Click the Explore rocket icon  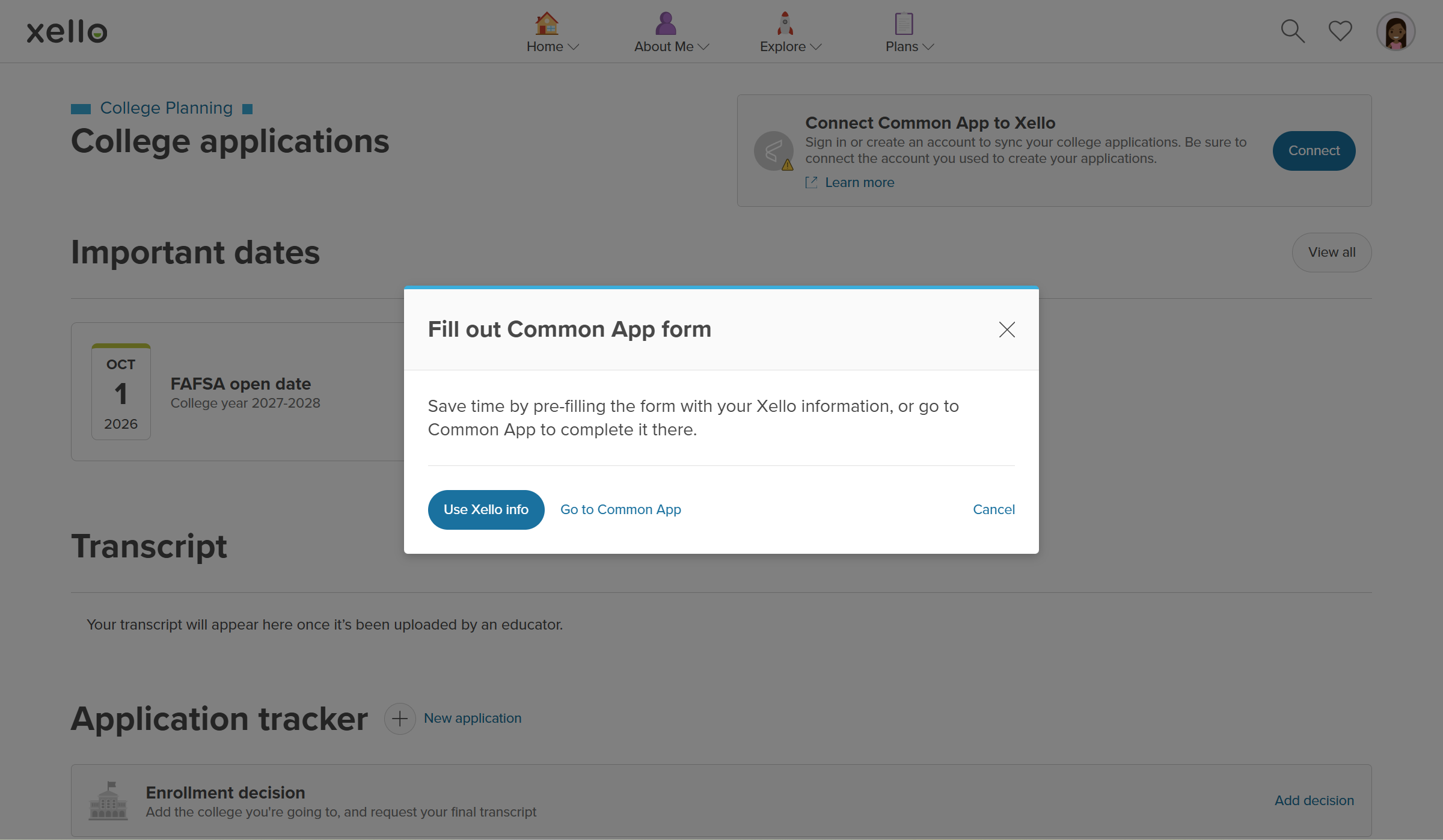[785, 23]
